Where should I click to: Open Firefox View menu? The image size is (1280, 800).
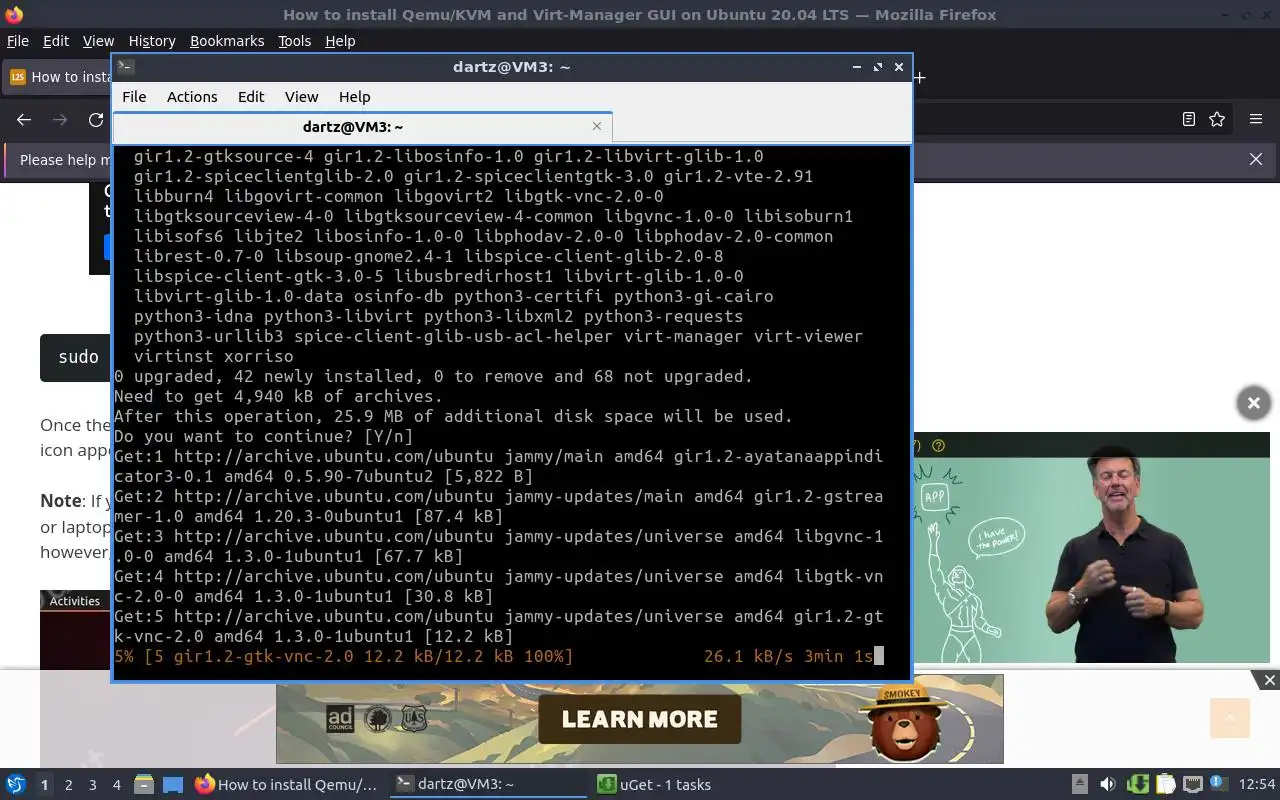(98, 41)
